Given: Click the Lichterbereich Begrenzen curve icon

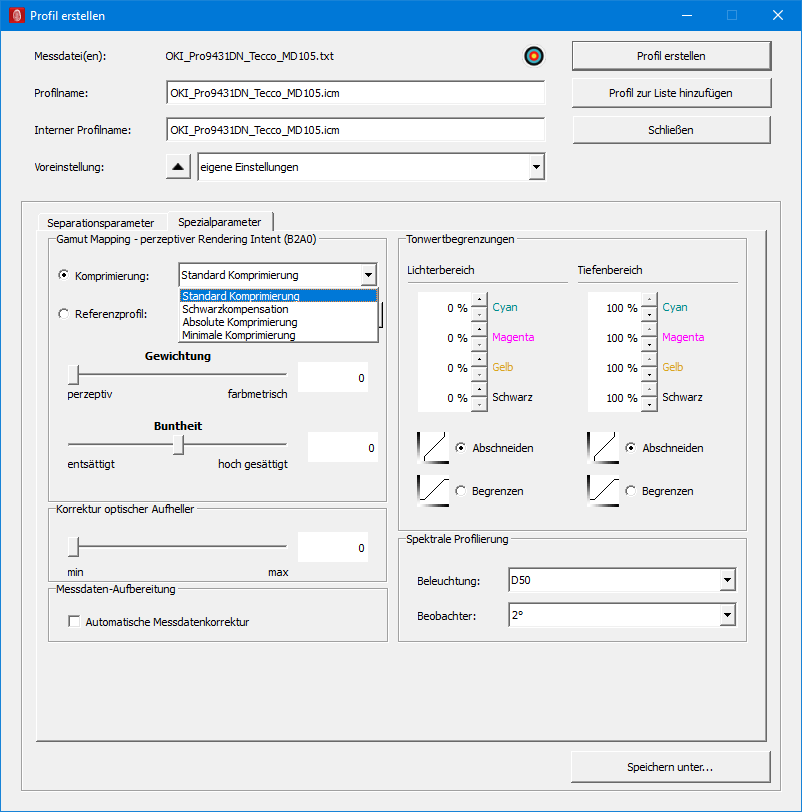Looking at the screenshot, I should coord(431,490).
